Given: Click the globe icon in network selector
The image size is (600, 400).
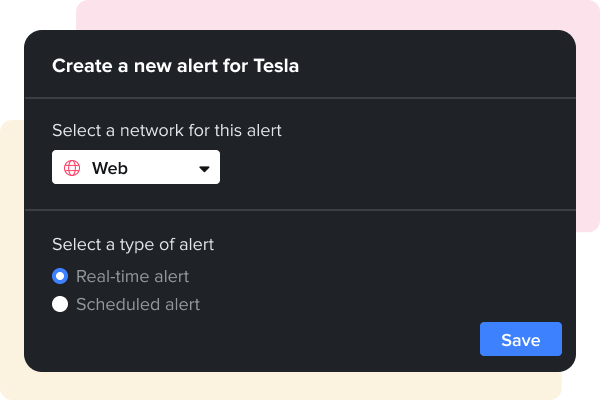Looking at the screenshot, I should (x=72, y=168).
